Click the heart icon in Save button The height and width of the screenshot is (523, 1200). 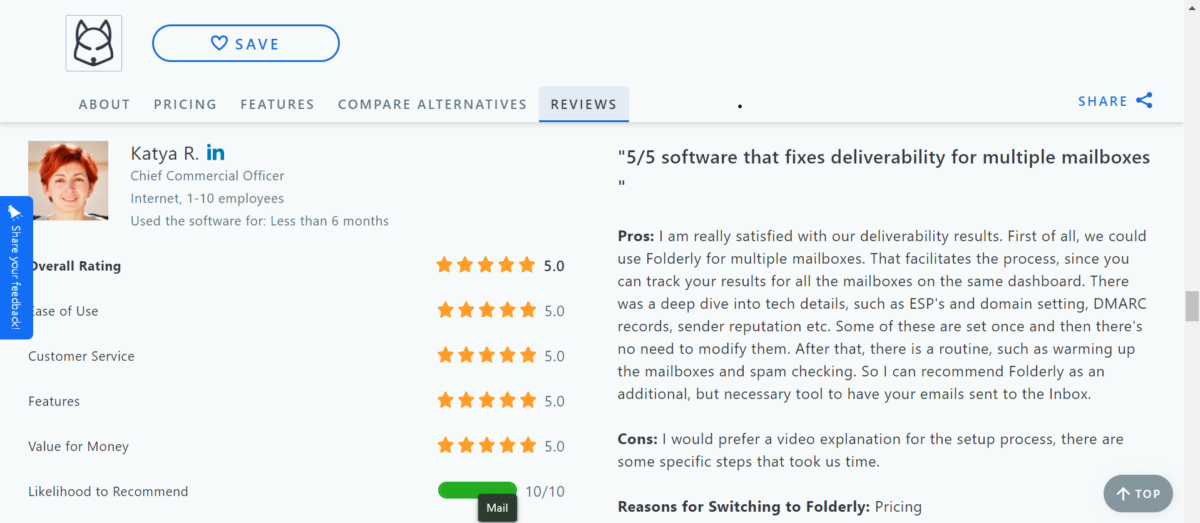(x=220, y=43)
